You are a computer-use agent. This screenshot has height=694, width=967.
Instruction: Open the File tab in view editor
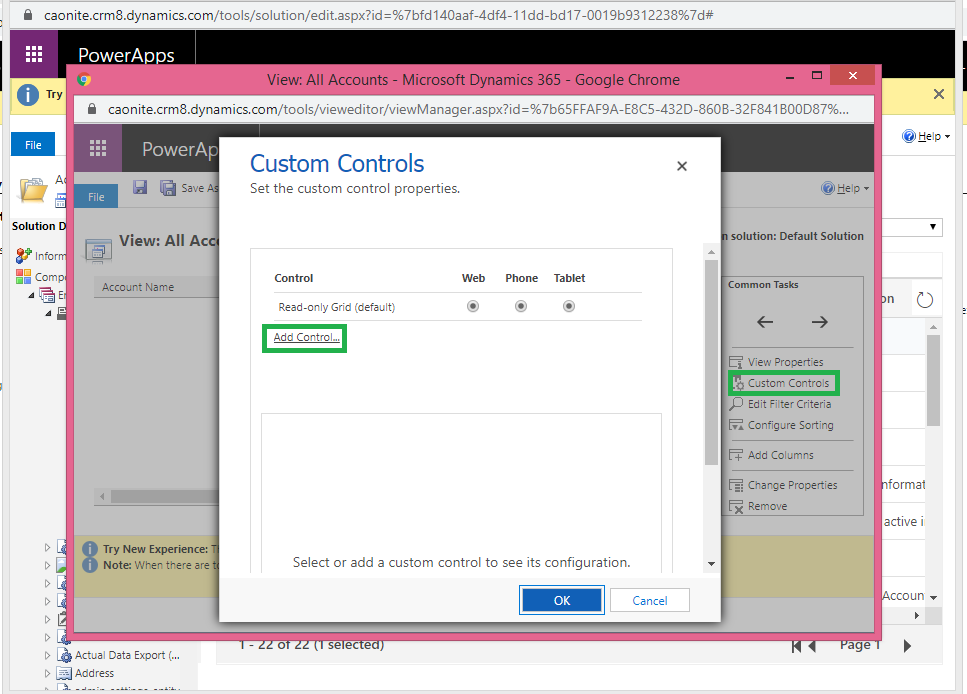pos(96,197)
